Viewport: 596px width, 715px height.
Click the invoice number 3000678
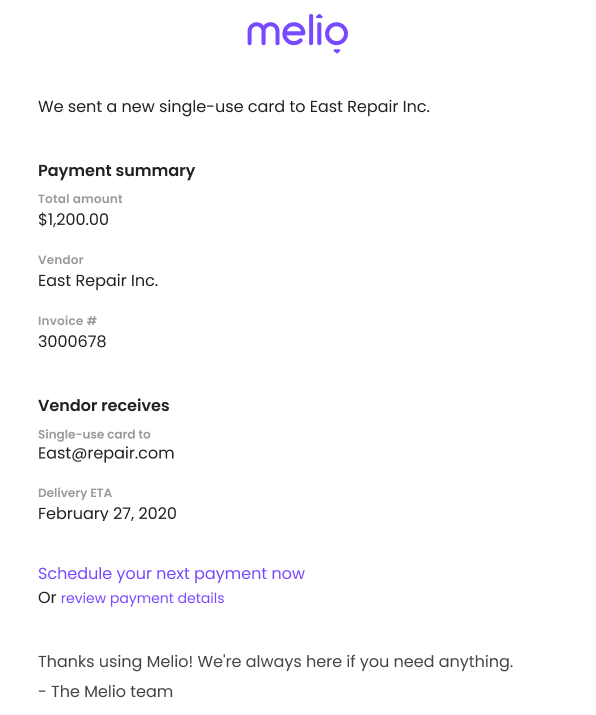coord(72,342)
